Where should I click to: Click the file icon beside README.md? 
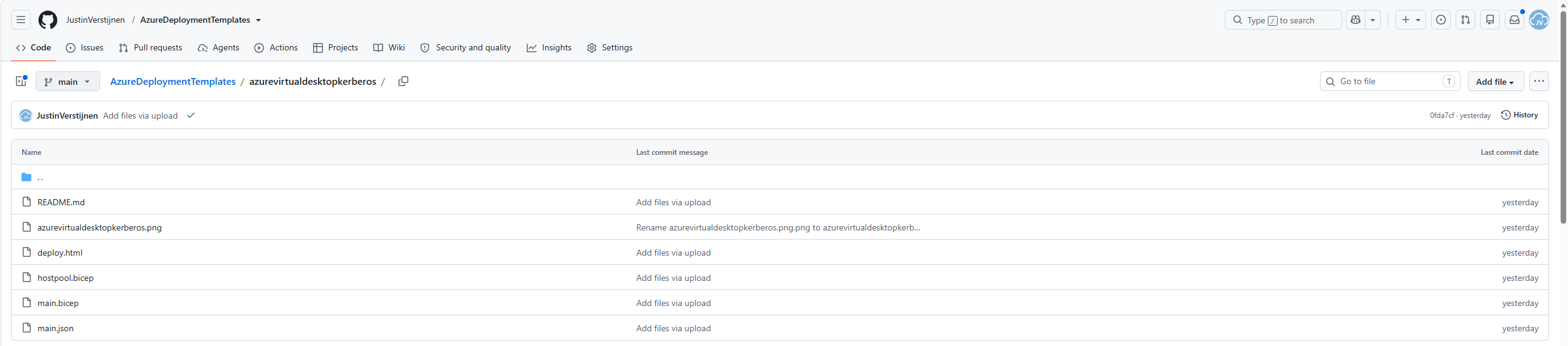coord(26,202)
